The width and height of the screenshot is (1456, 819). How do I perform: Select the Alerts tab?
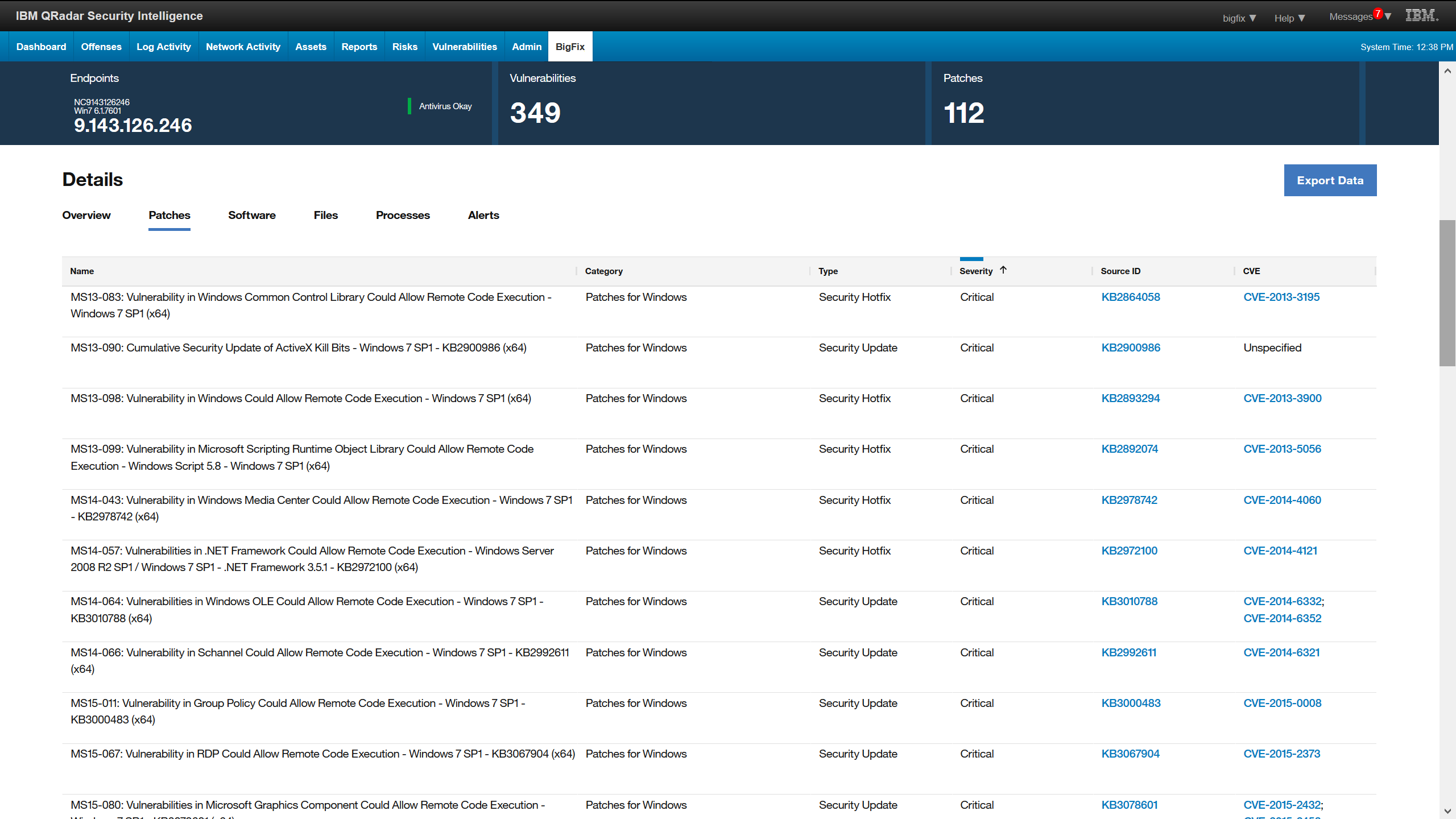(483, 215)
